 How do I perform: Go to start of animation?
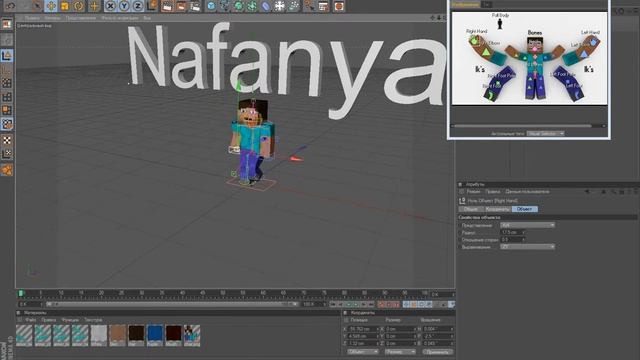pyautogui.click(x=333, y=304)
